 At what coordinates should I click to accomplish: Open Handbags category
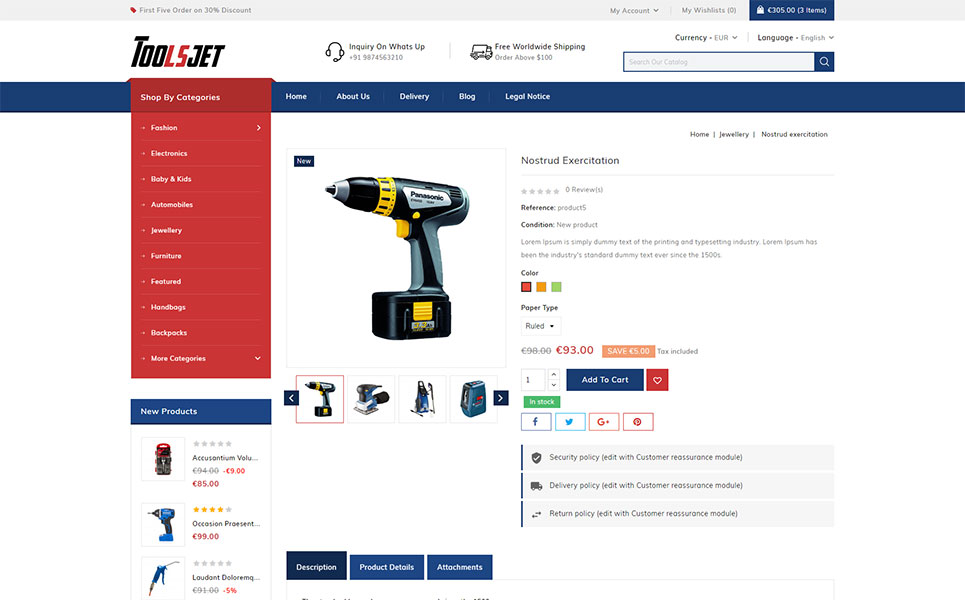pos(168,307)
